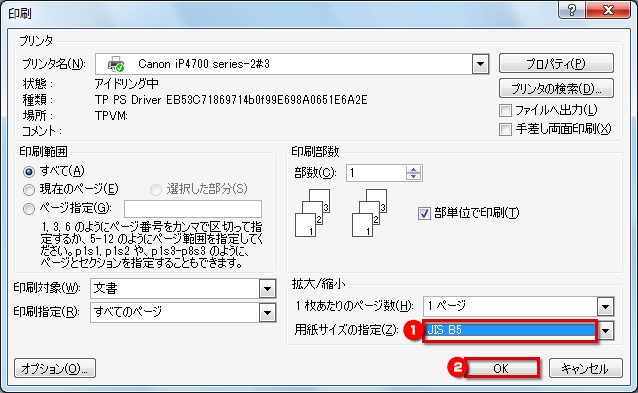Select ページ指定(G) radio button

29,209
